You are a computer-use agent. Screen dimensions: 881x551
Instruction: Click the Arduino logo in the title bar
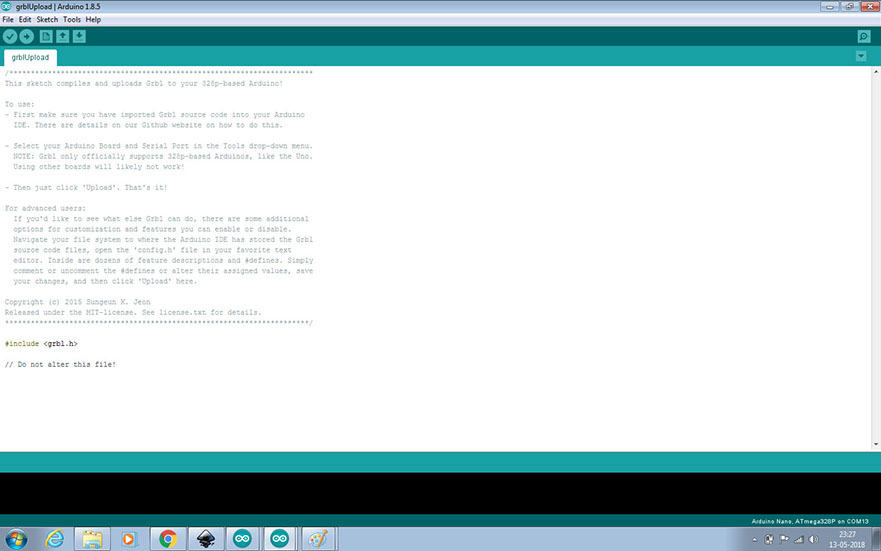[x=6, y=6]
